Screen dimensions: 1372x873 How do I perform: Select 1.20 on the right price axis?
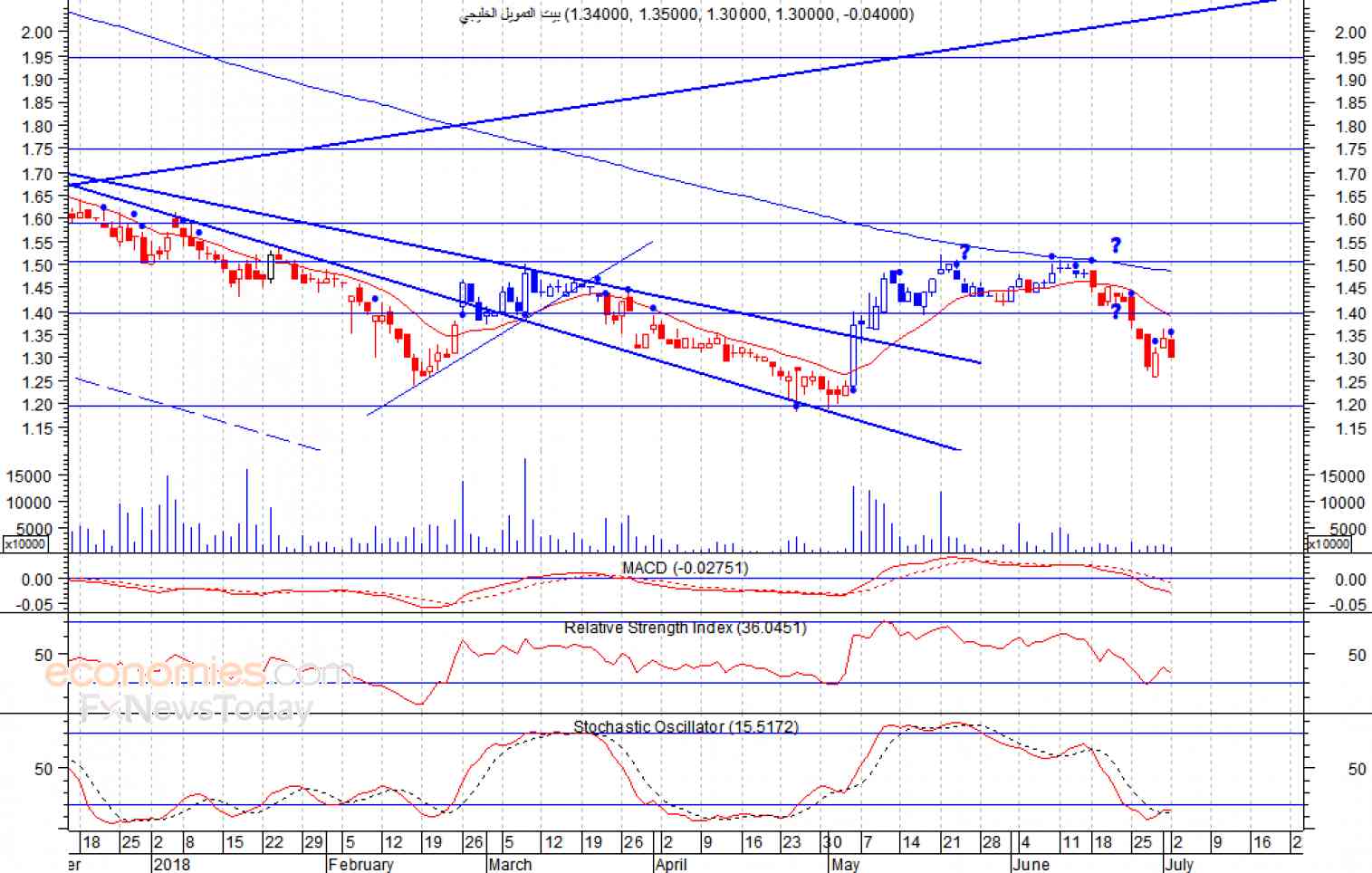tap(1350, 405)
